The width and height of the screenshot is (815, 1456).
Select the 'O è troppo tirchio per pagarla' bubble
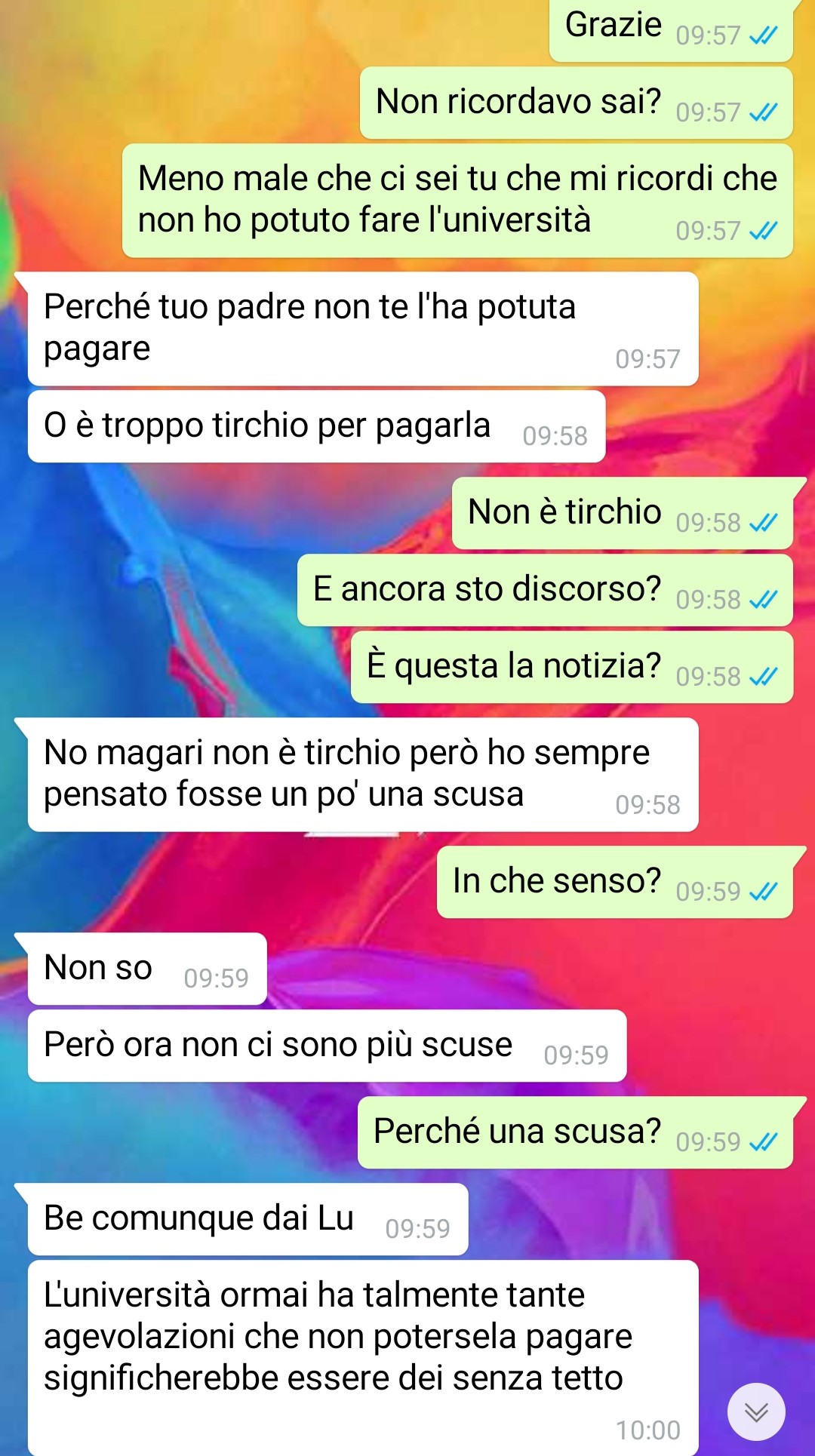point(317,426)
